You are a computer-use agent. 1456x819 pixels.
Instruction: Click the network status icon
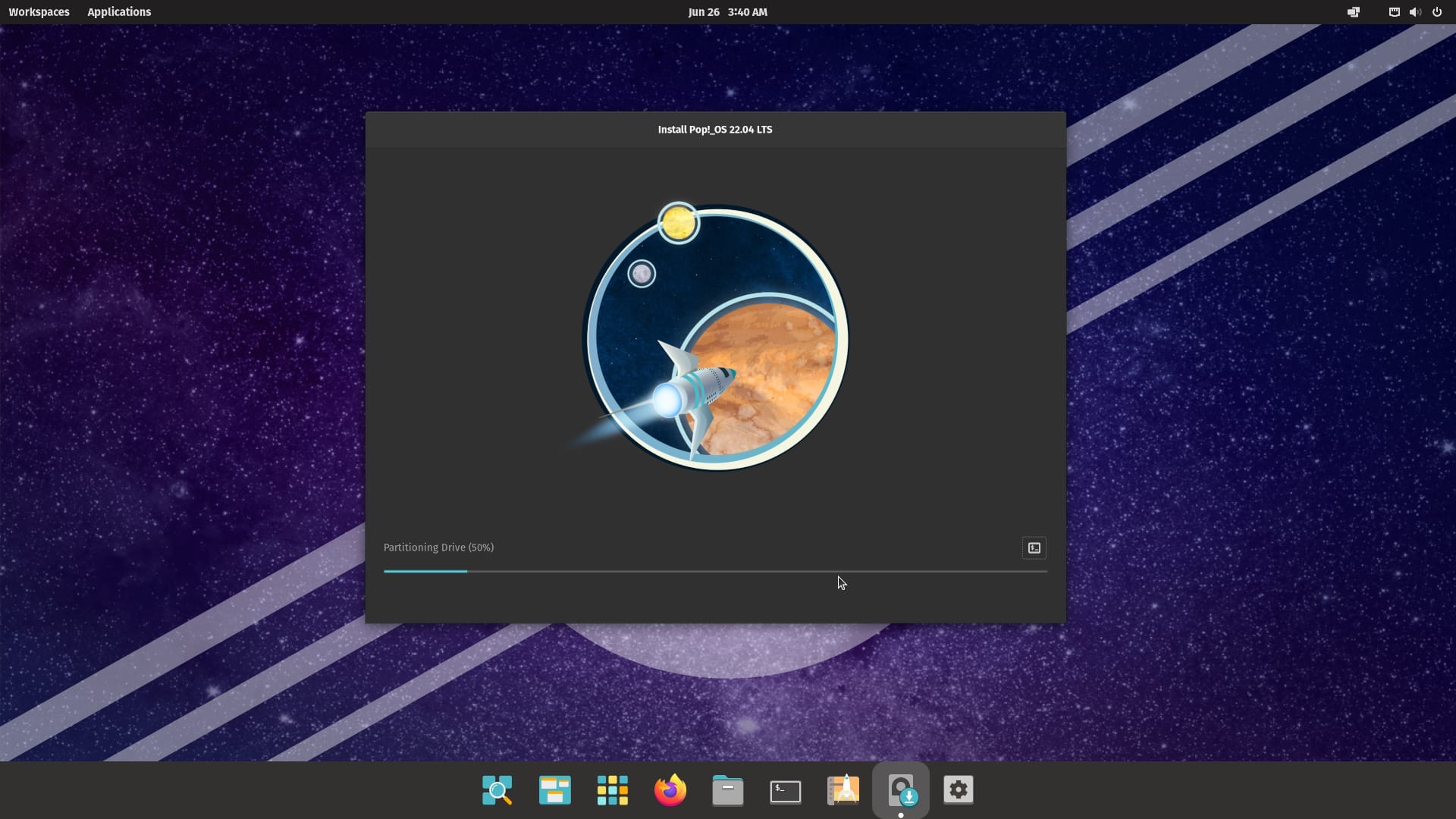1394,12
